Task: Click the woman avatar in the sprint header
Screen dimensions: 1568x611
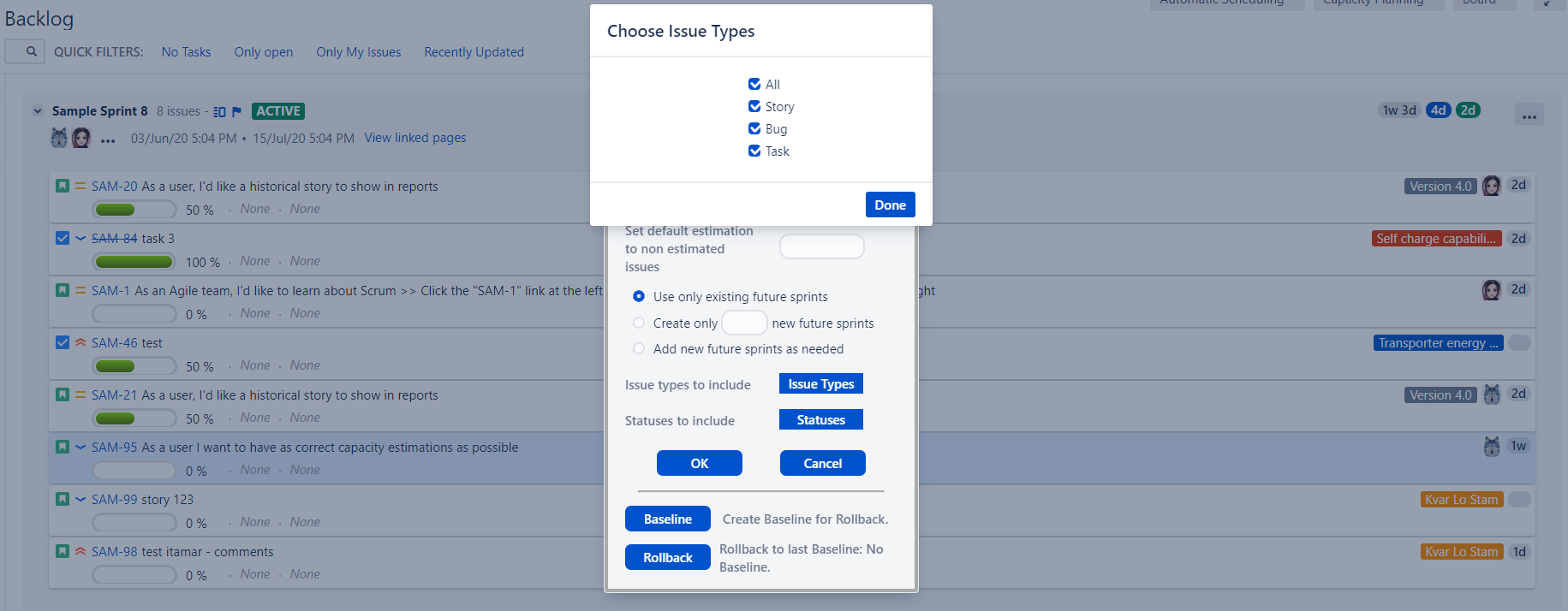Action: click(x=81, y=138)
